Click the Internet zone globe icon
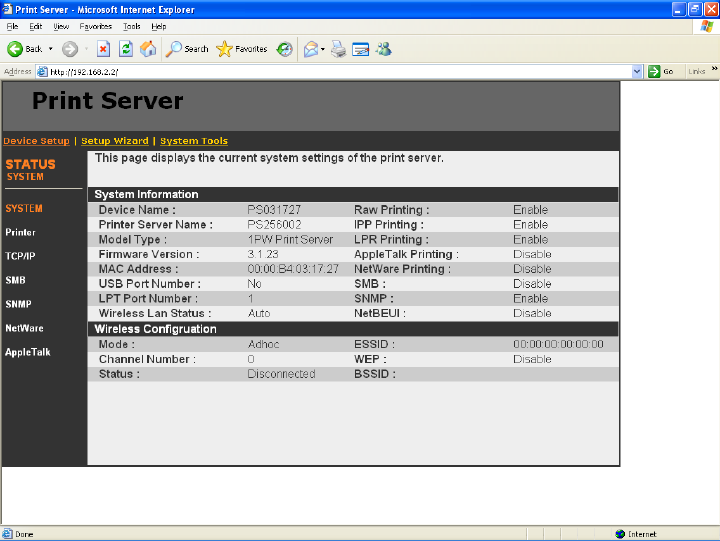 pyautogui.click(x=620, y=534)
